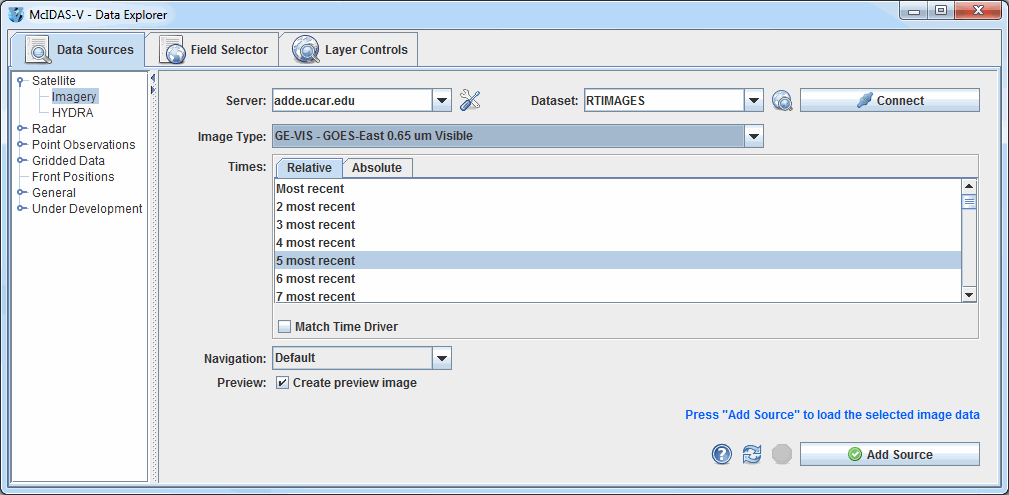Click the Connect button
This screenshot has height=495, width=1009.
pyautogui.click(x=889, y=100)
